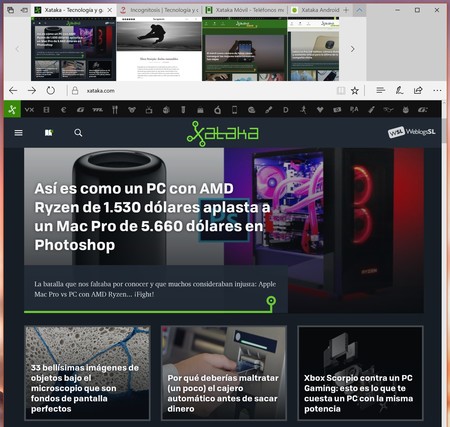Viewport: 450px width, 427px height.
Task: Show more tab previews with right arrow
Action: (353, 49)
